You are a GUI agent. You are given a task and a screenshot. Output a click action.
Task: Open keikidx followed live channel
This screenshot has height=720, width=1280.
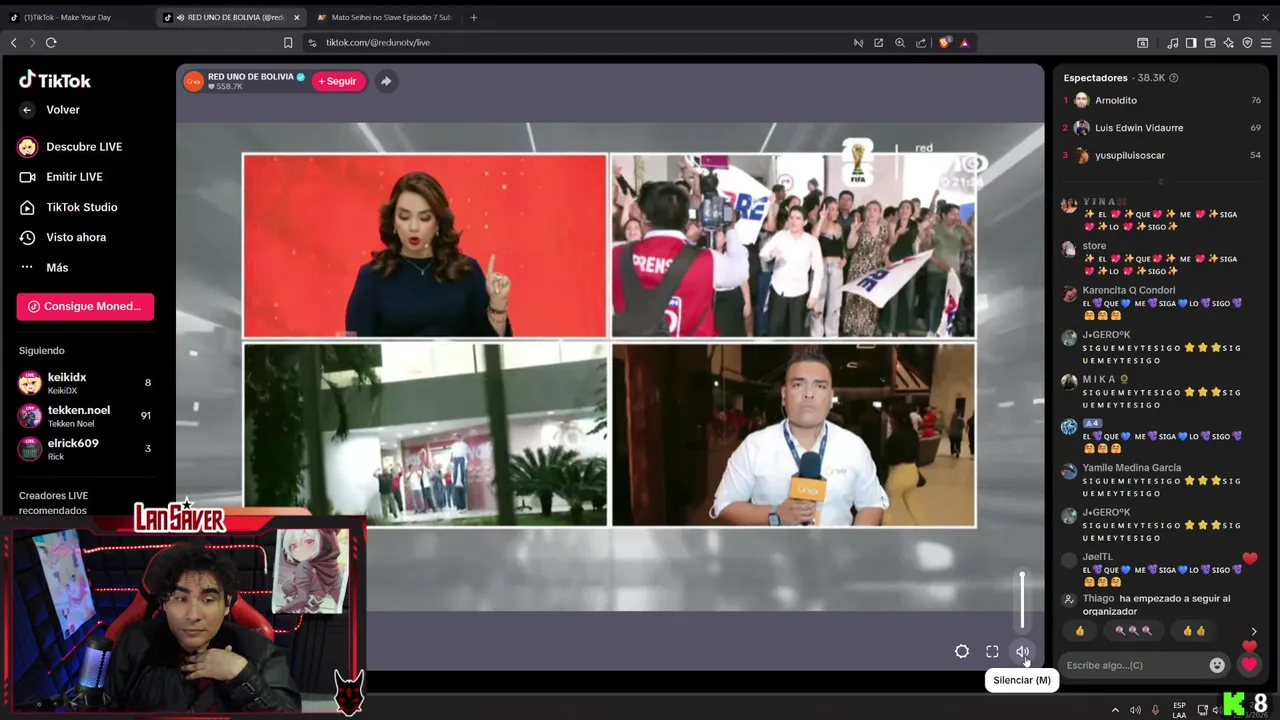pos(85,383)
